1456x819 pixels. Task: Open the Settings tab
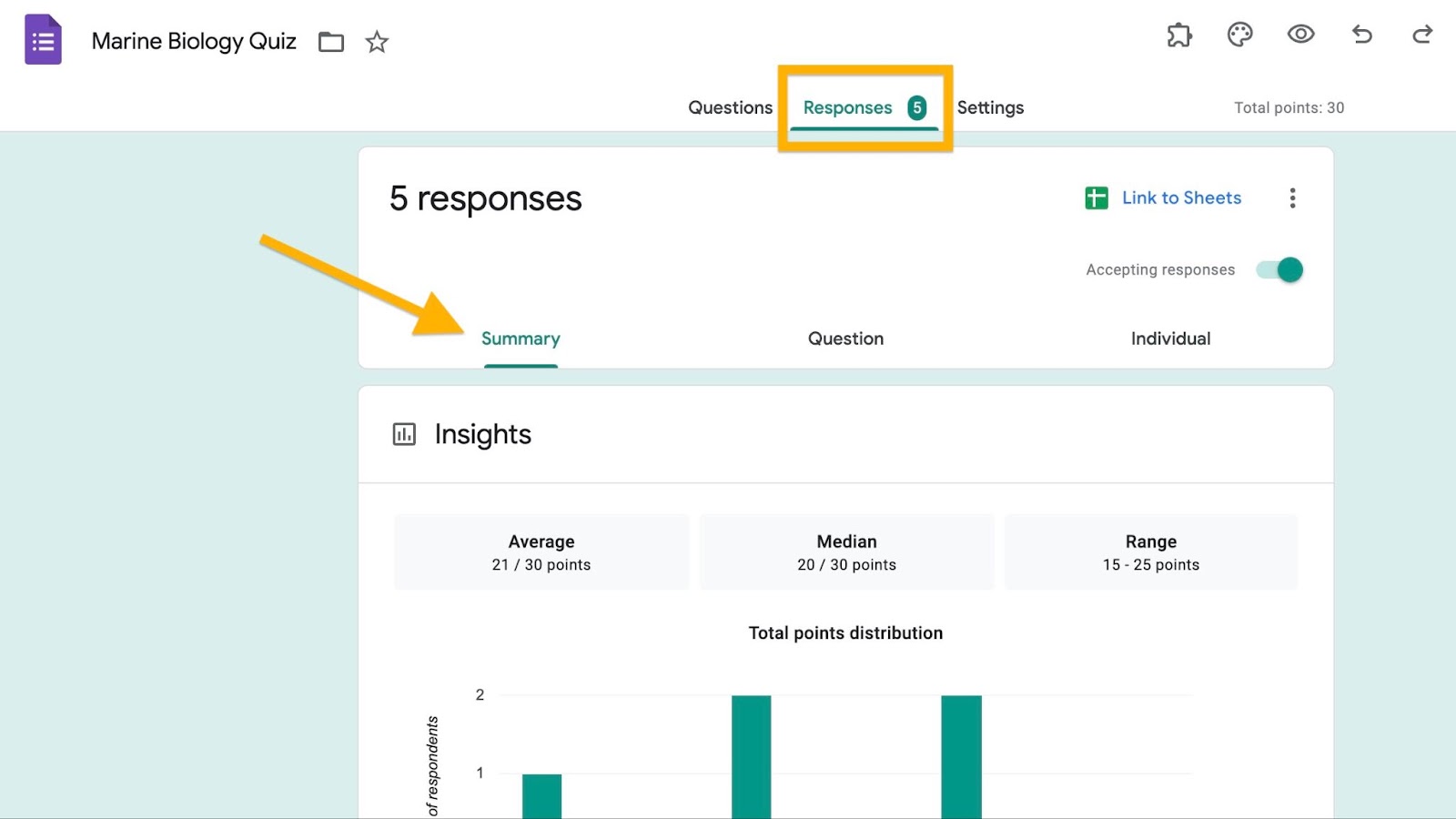coord(990,107)
